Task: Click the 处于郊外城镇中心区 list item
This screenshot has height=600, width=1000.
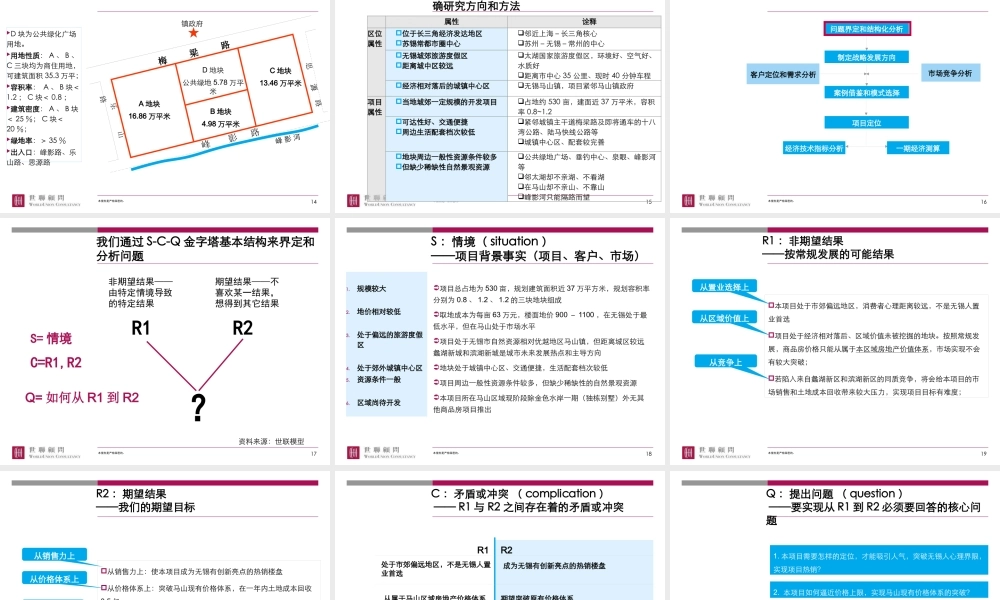Action: [x=390, y=368]
